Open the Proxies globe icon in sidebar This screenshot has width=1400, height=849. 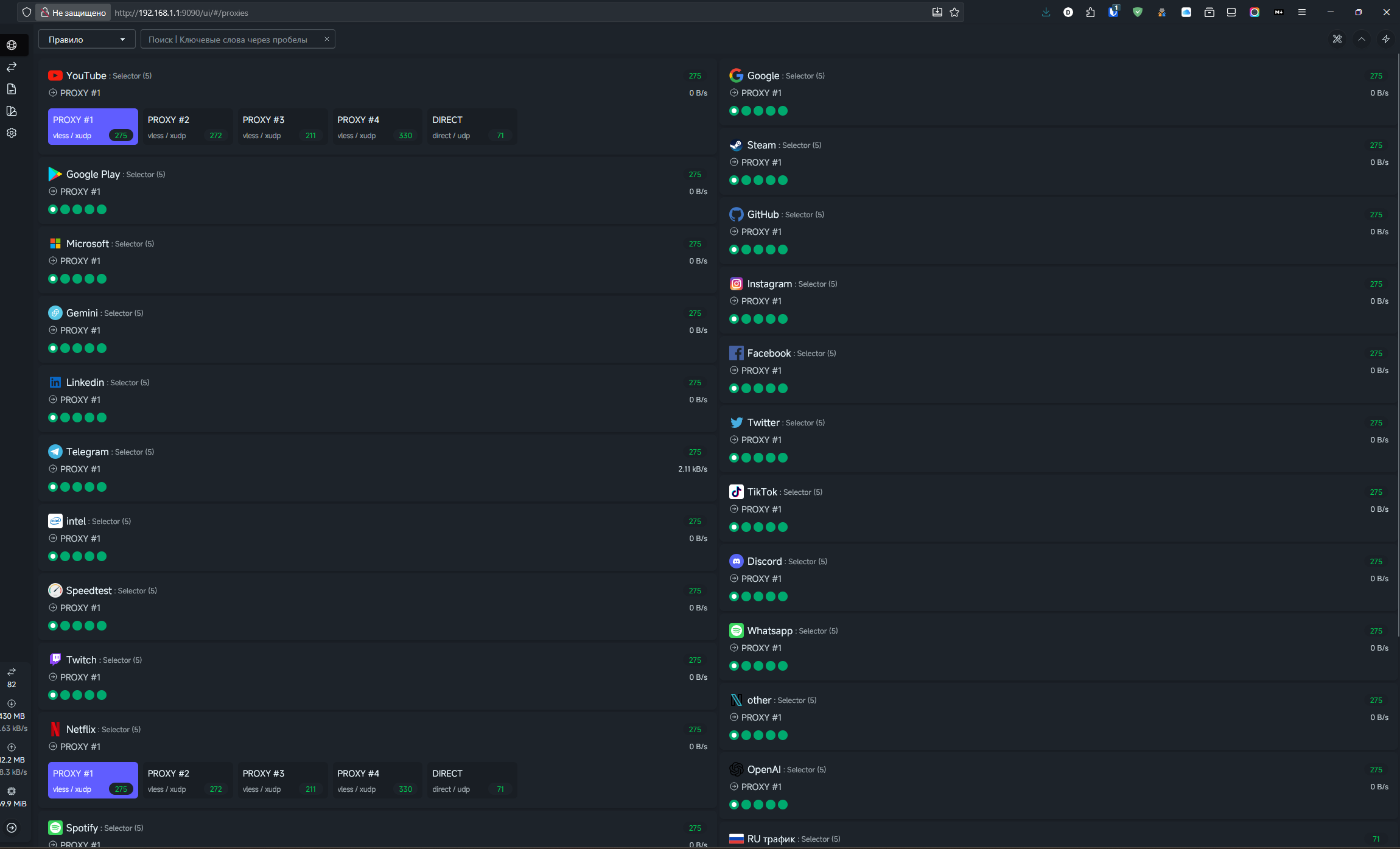pos(12,45)
